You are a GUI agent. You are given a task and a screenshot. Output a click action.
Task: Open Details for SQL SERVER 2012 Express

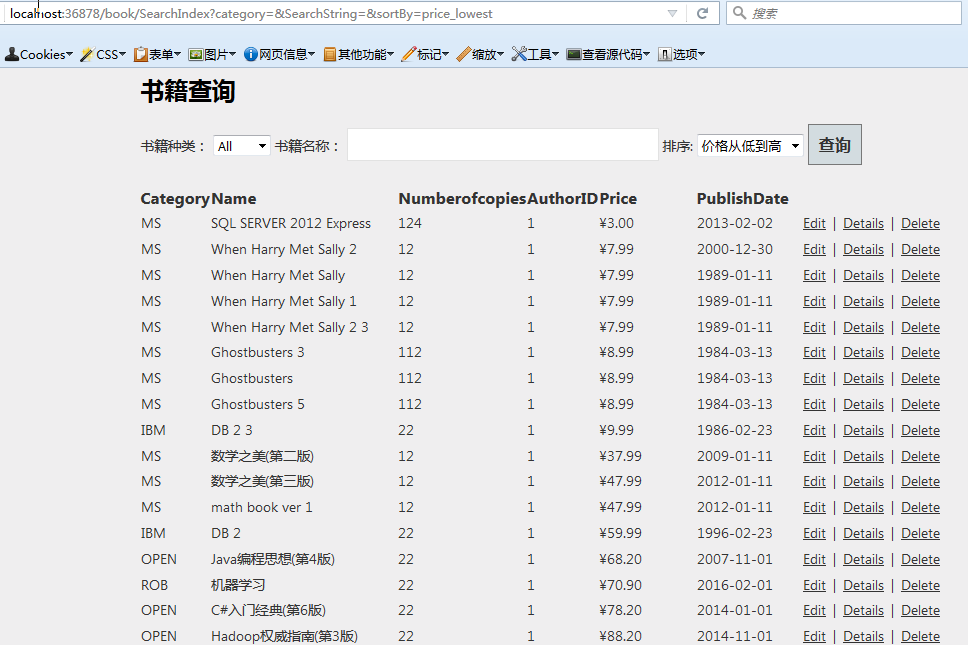pyautogui.click(x=863, y=223)
